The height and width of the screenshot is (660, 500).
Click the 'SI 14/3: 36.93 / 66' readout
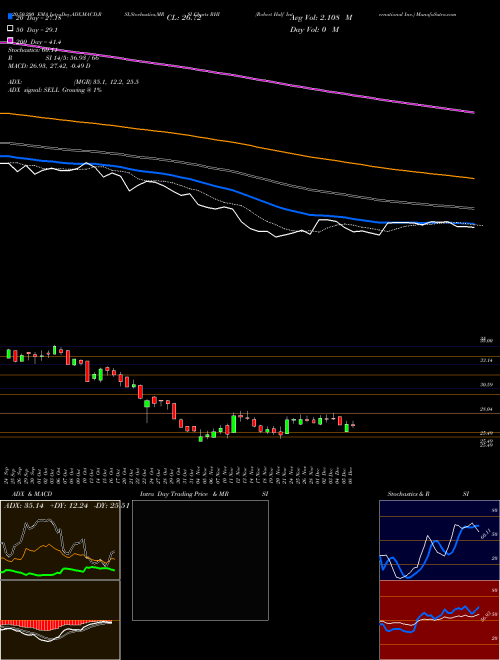pos(73,58)
